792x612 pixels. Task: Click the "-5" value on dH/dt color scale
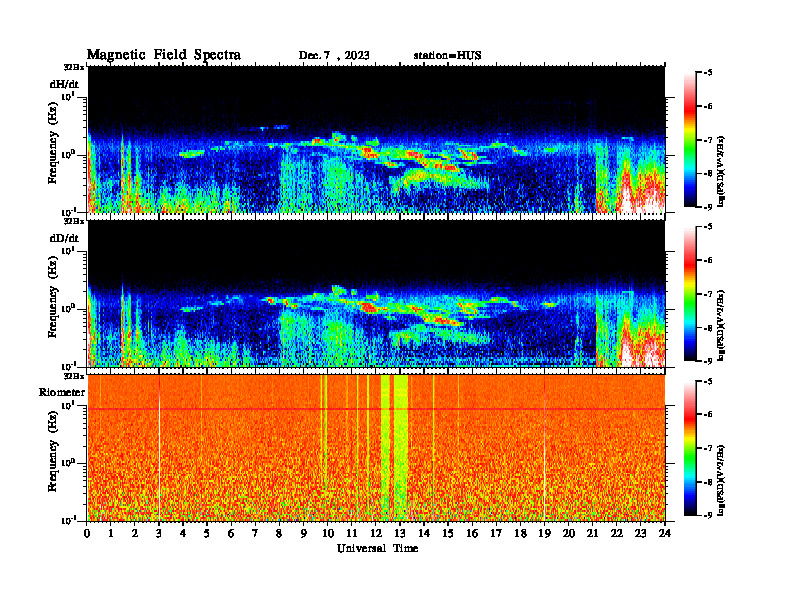click(x=708, y=73)
